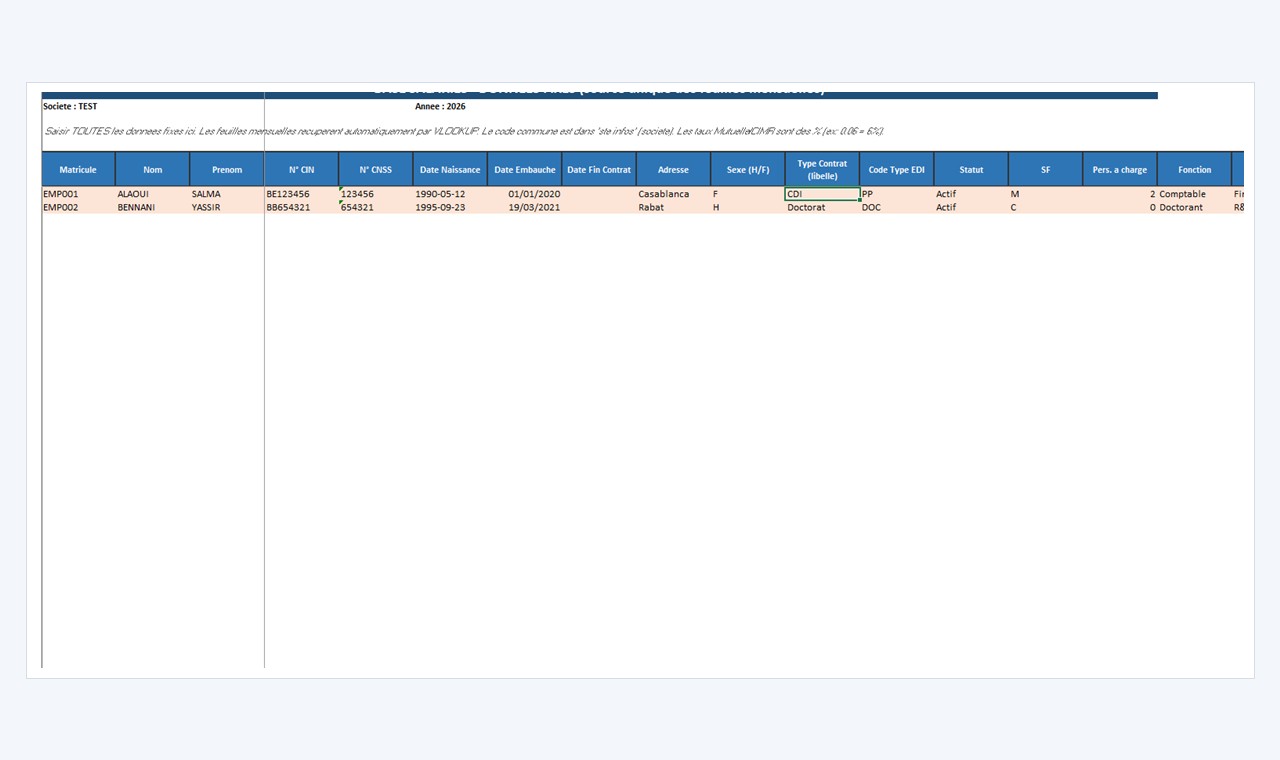This screenshot has width=1280, height=760.
Task: Click the Annee : 2026 cell
Action: coord(440,106)
